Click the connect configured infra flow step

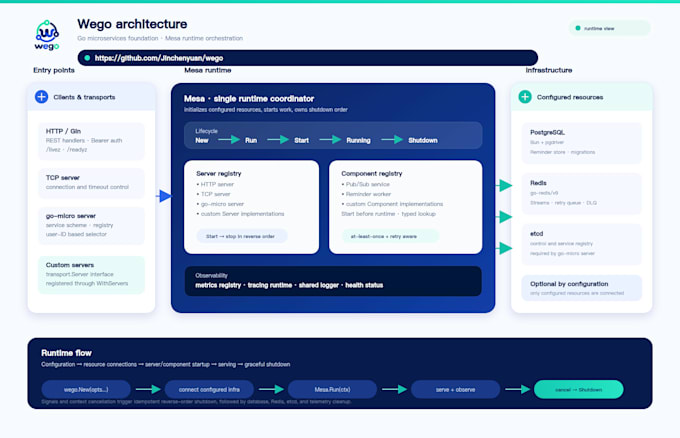(209, 389)
